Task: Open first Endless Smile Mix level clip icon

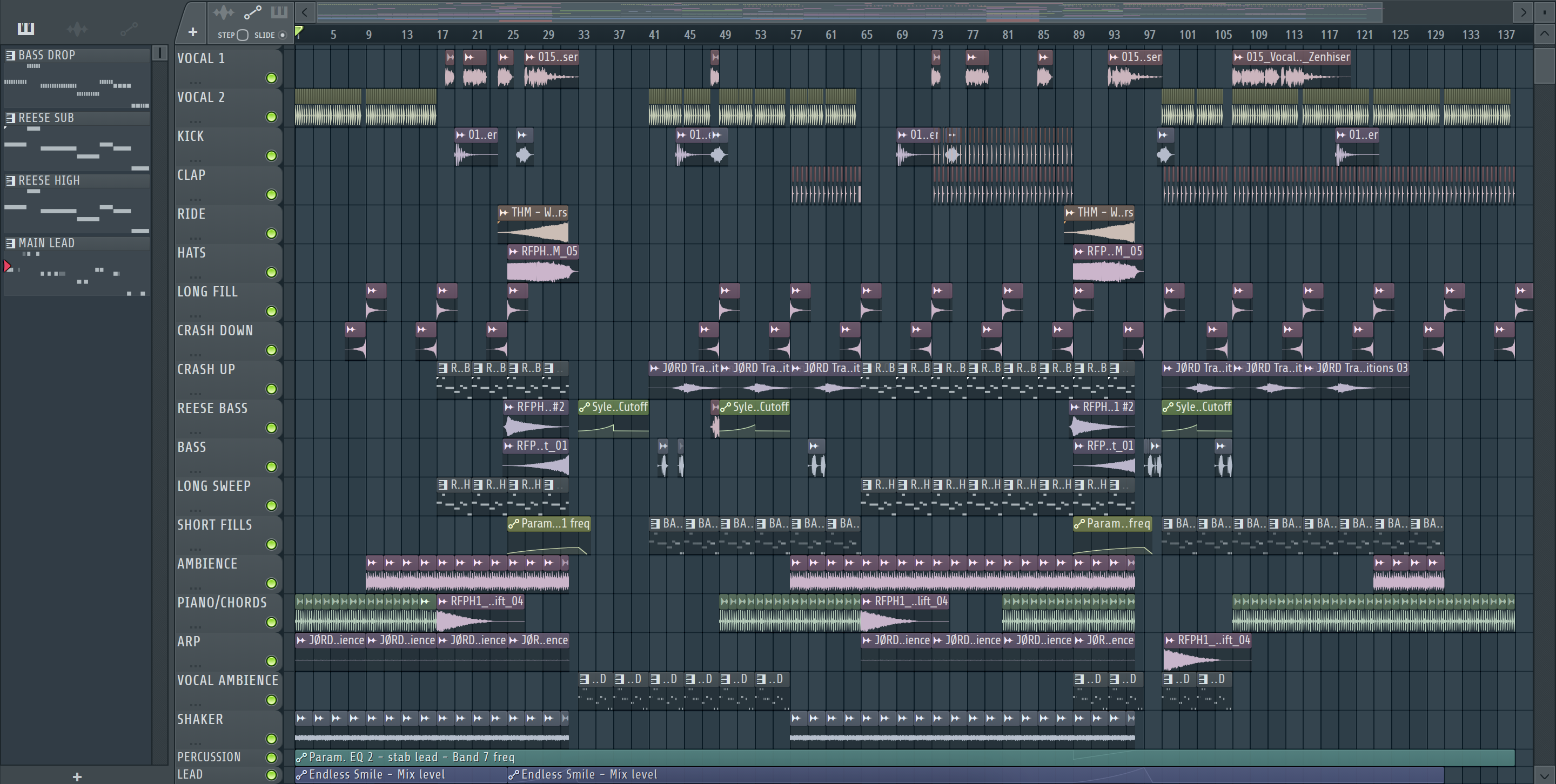Action: [301, 775]
